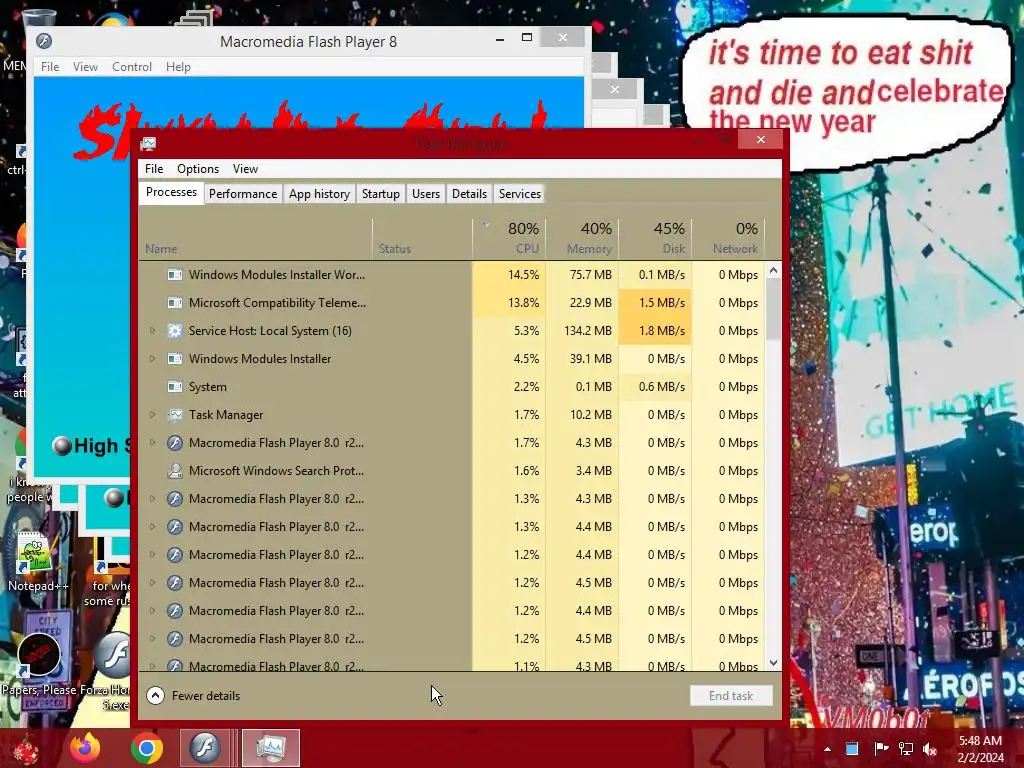
Task: Select the High radio button in Flash window
Action: pos(62,445)
